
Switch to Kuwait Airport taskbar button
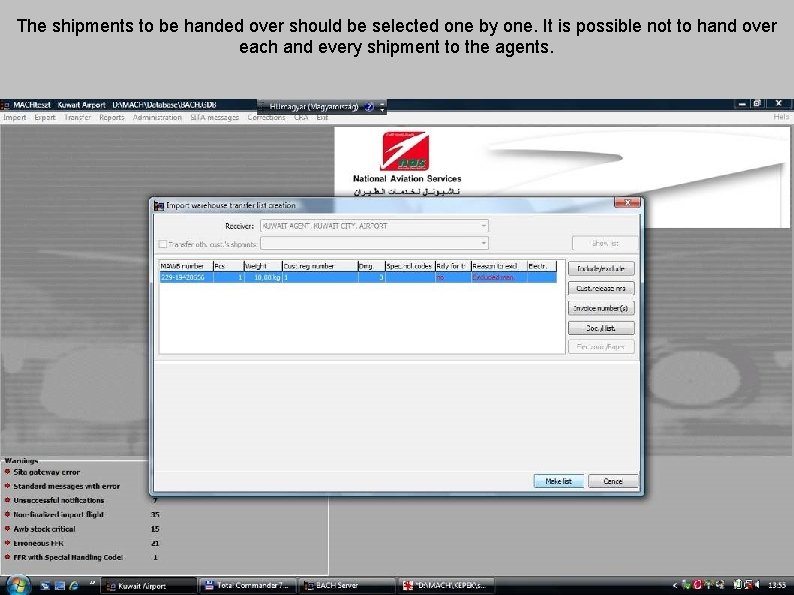tap(148, 586)
